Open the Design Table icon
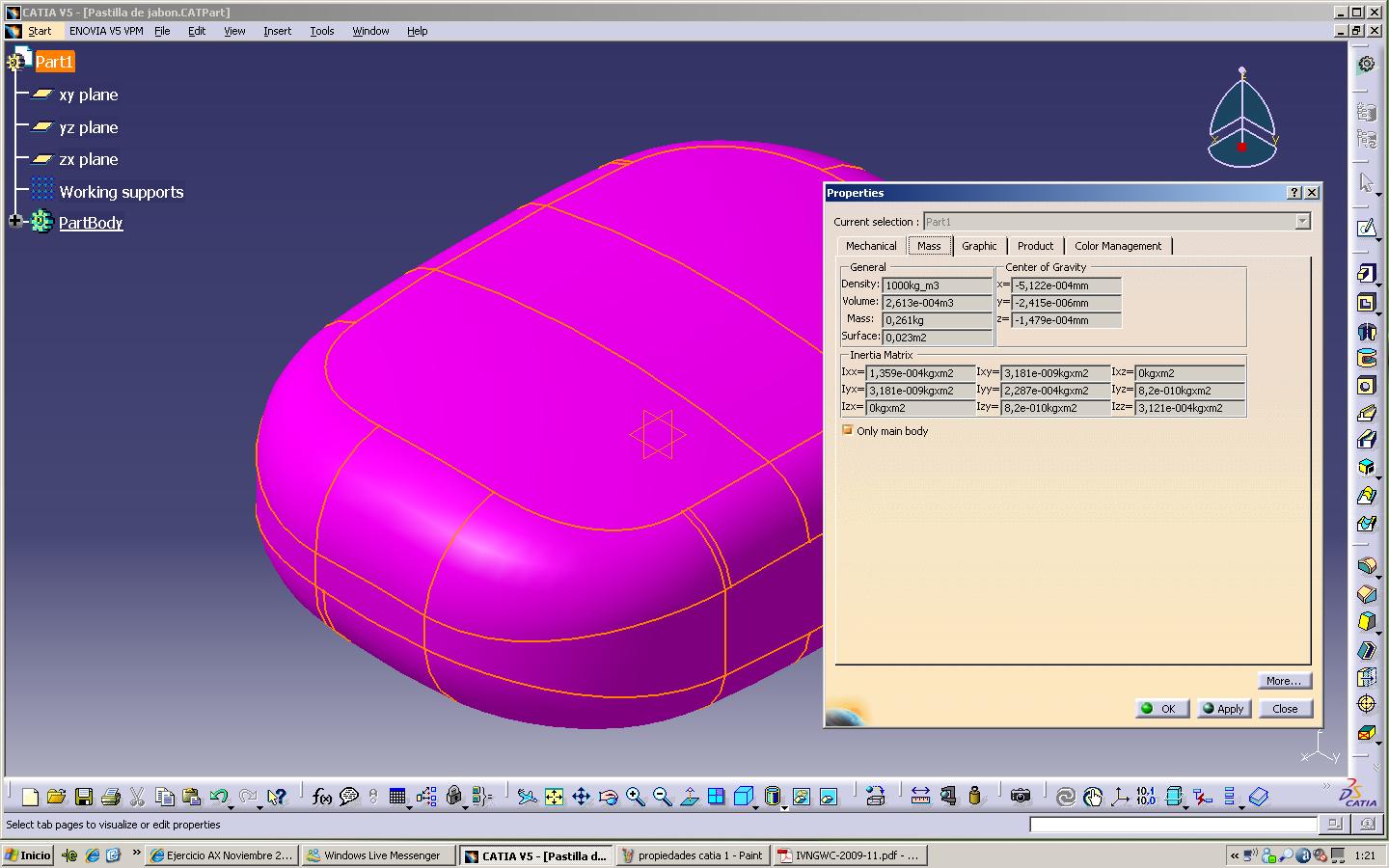The width and height of the screenshot is (1389, 868). pos(397,797)
